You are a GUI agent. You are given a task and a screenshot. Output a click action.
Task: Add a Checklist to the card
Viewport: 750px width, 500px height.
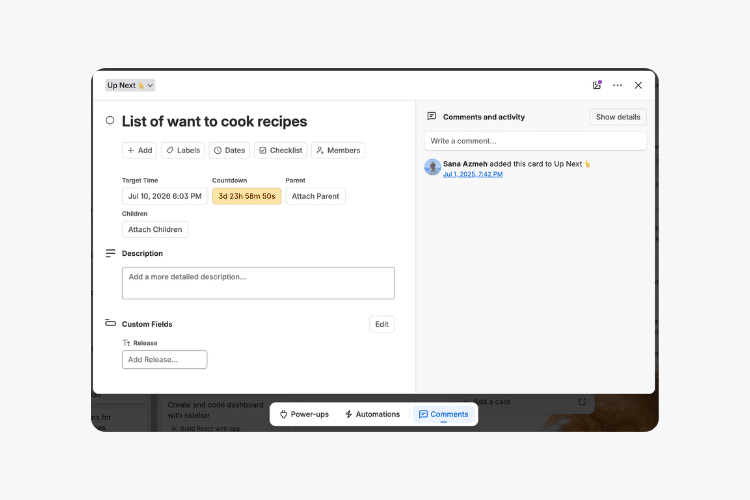[x=281, y=150]
